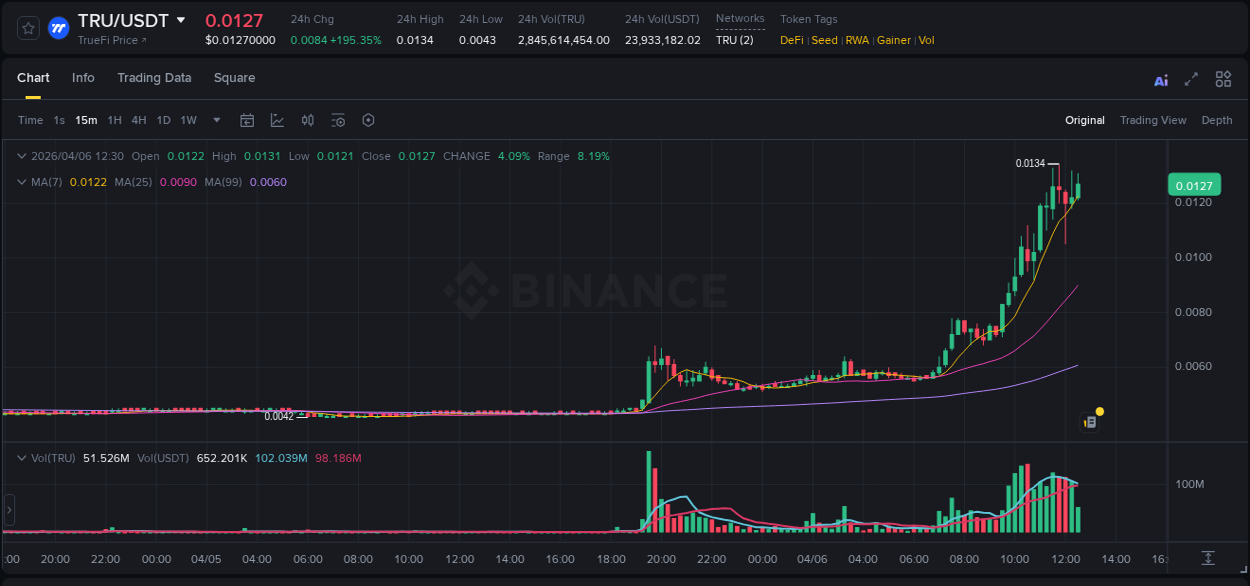Image resolution: width=1250 pixels, height=586 pixels.
Task: Click the Vol(USDT) 652.201K label
Action: coord(193,458)
